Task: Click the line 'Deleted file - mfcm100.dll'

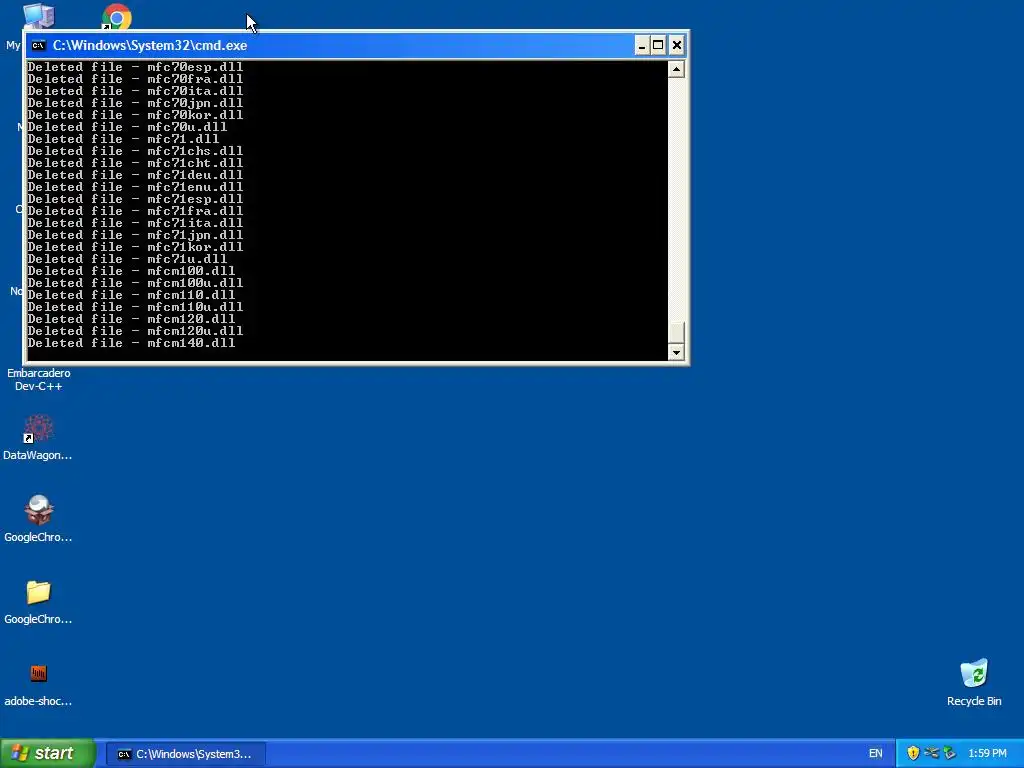Action: (131, 270)
